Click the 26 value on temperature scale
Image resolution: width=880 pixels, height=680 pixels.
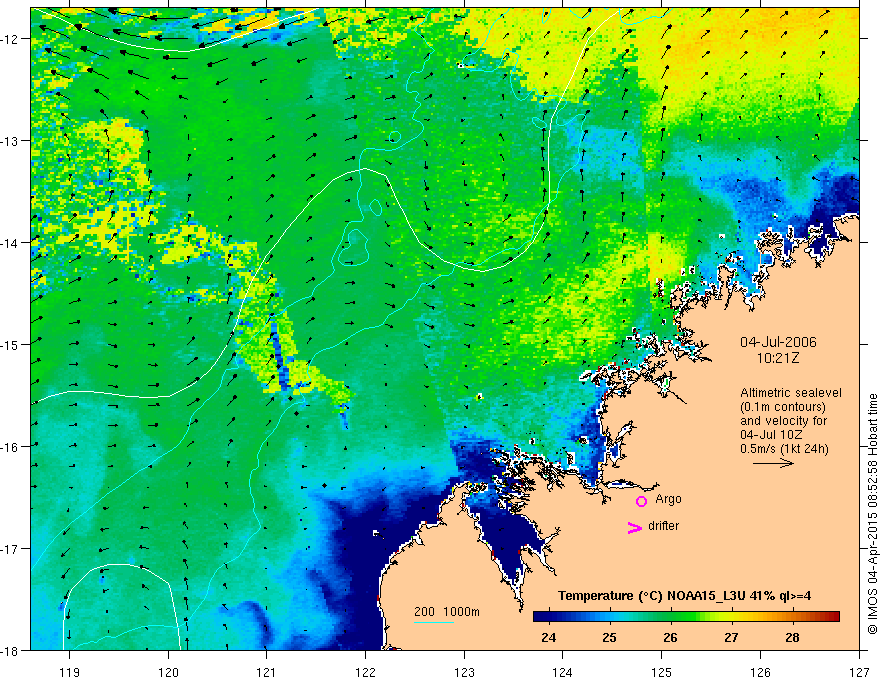[x=670, y=637]
